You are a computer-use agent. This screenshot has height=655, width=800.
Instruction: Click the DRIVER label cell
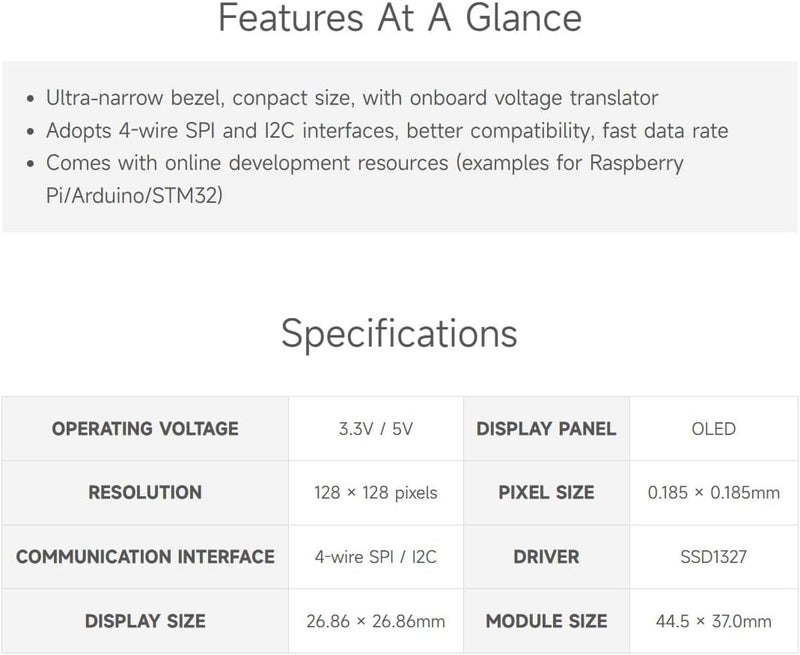(546, 556)
